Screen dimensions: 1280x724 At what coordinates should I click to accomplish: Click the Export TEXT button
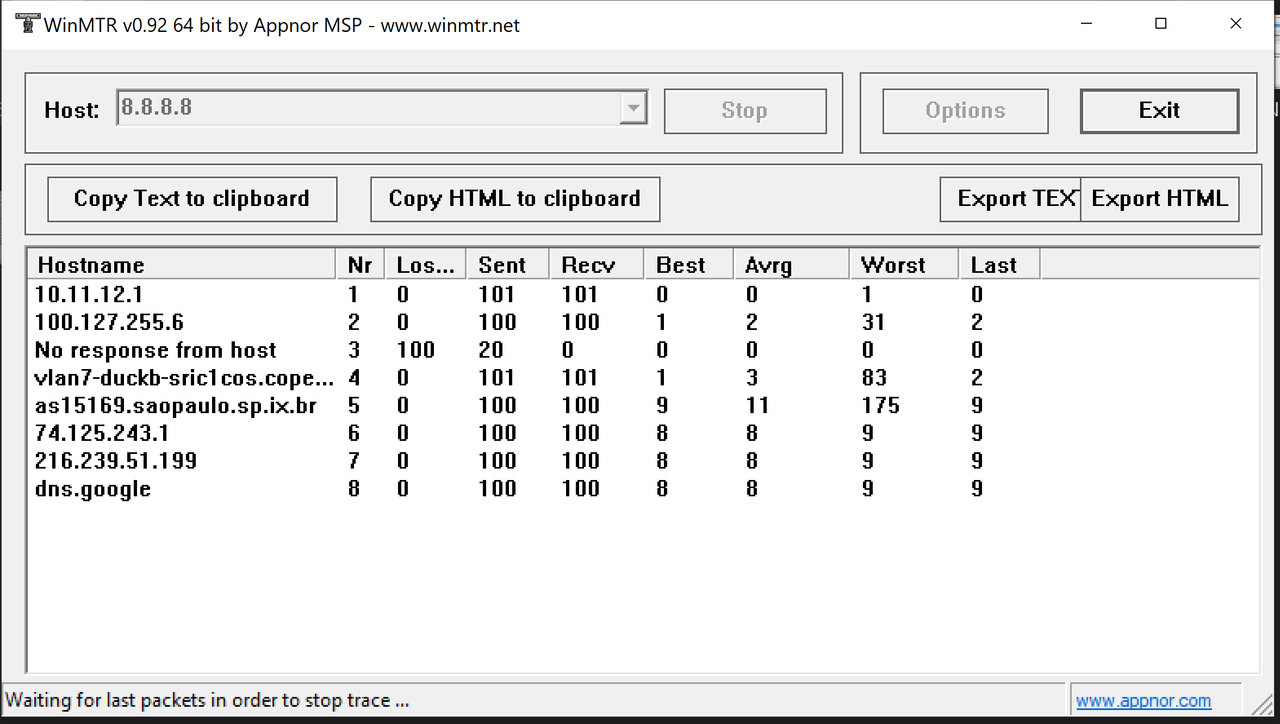pyautogui.click(x=1010, y=199)
